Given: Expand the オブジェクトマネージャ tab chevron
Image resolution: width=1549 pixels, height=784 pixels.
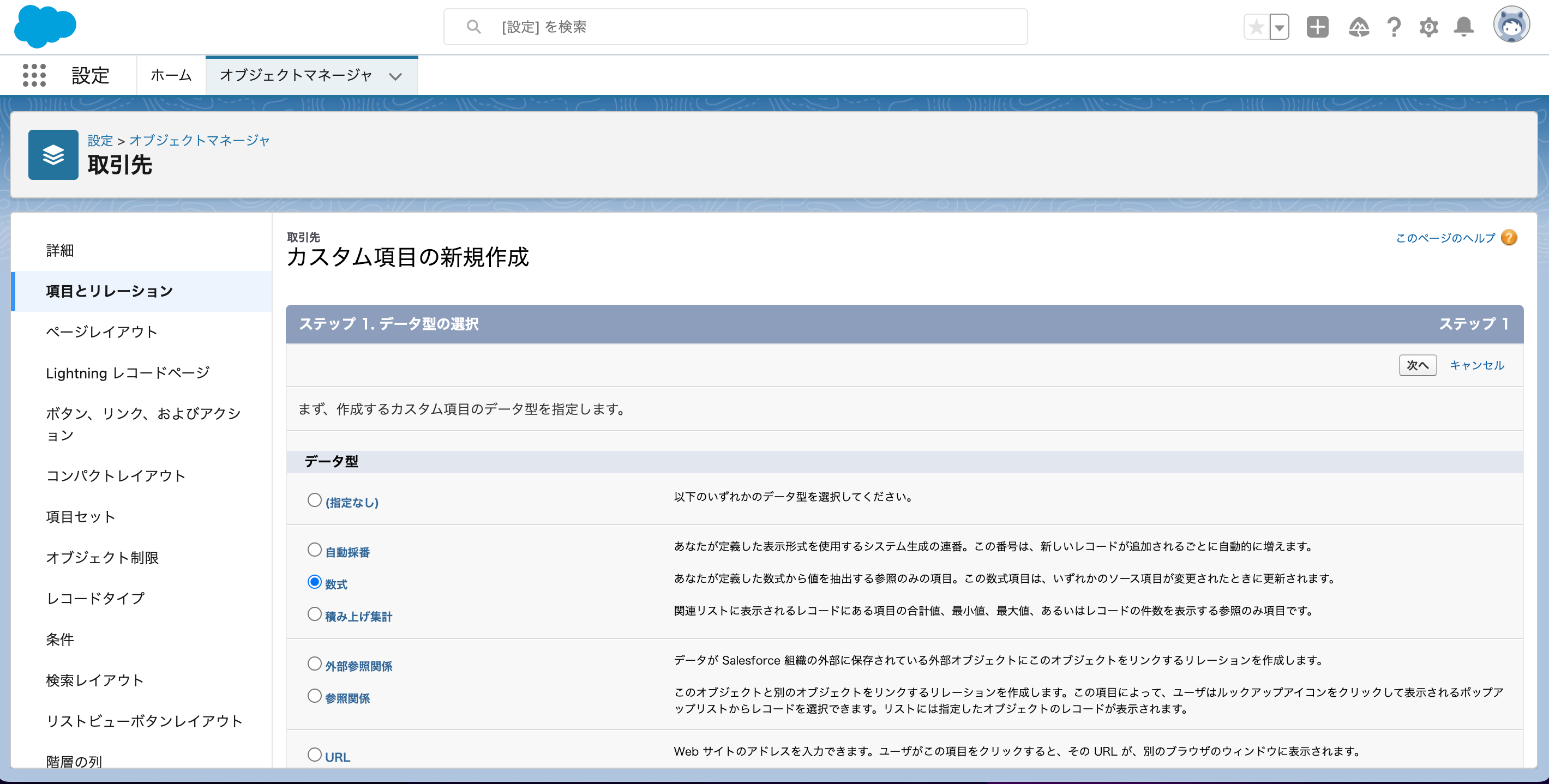Looking at the screenshot, I should point(395,76).
